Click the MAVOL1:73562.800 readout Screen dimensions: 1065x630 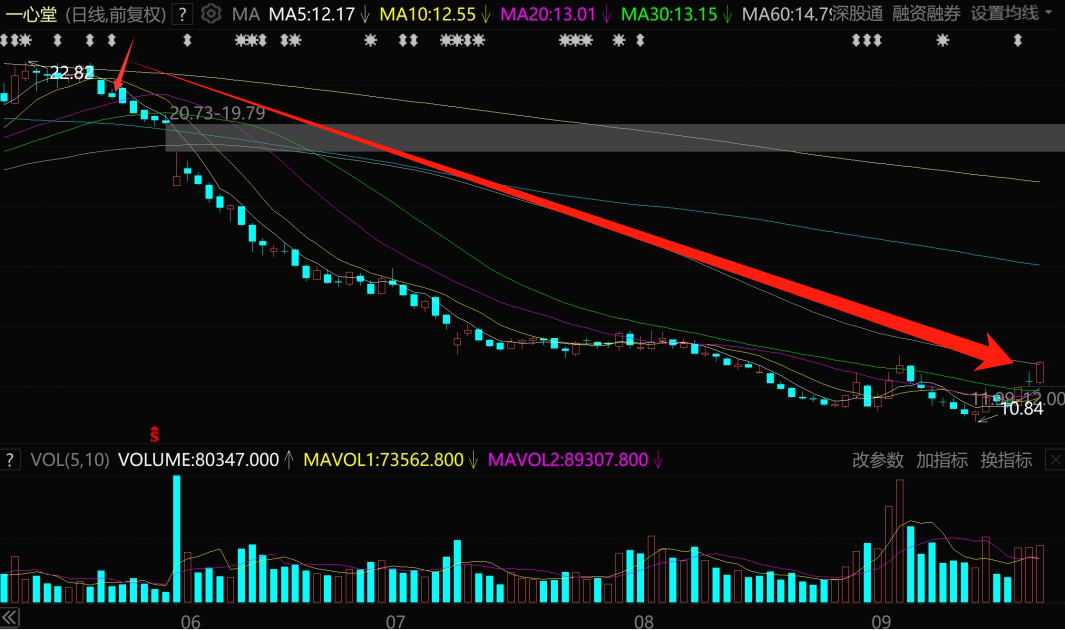coord(383,460)
